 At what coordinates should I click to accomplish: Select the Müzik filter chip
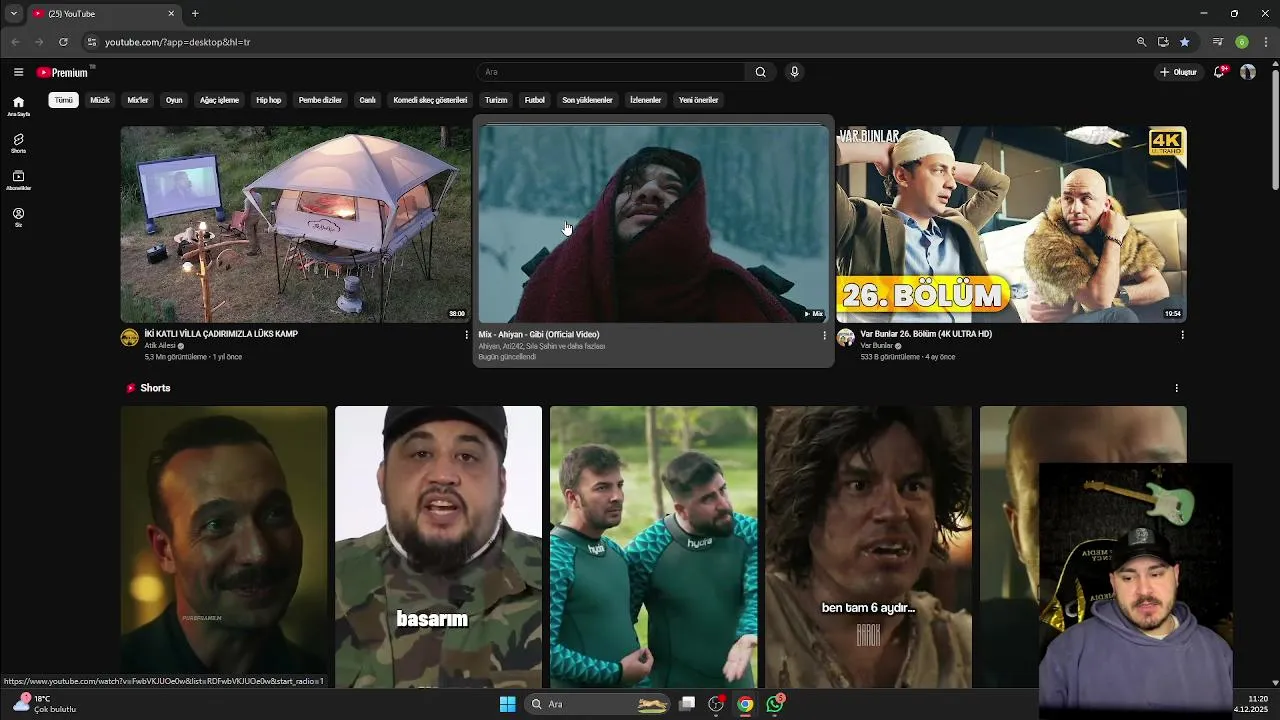pyautogui.click(x=100, y=100)
